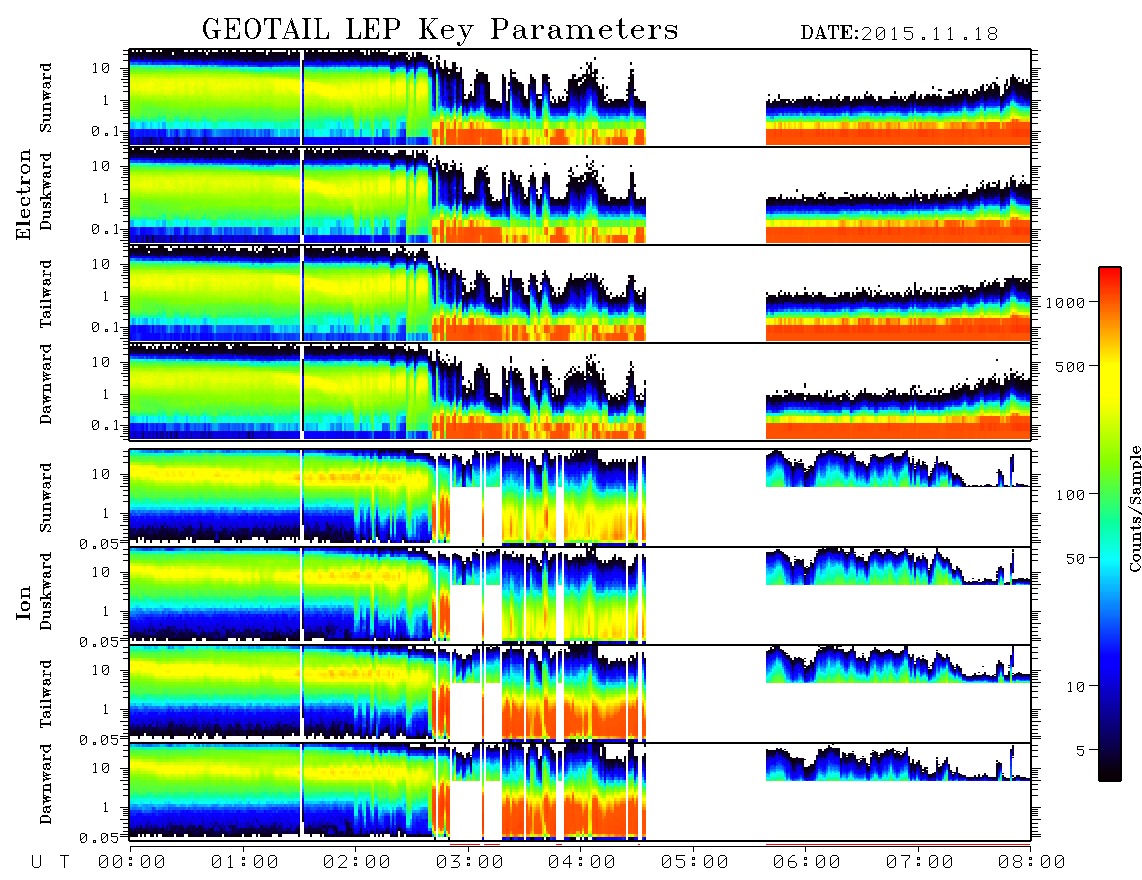
Task: Click the red top of the colorbar
Action: pyautogui.click(x=1110, y=277)
